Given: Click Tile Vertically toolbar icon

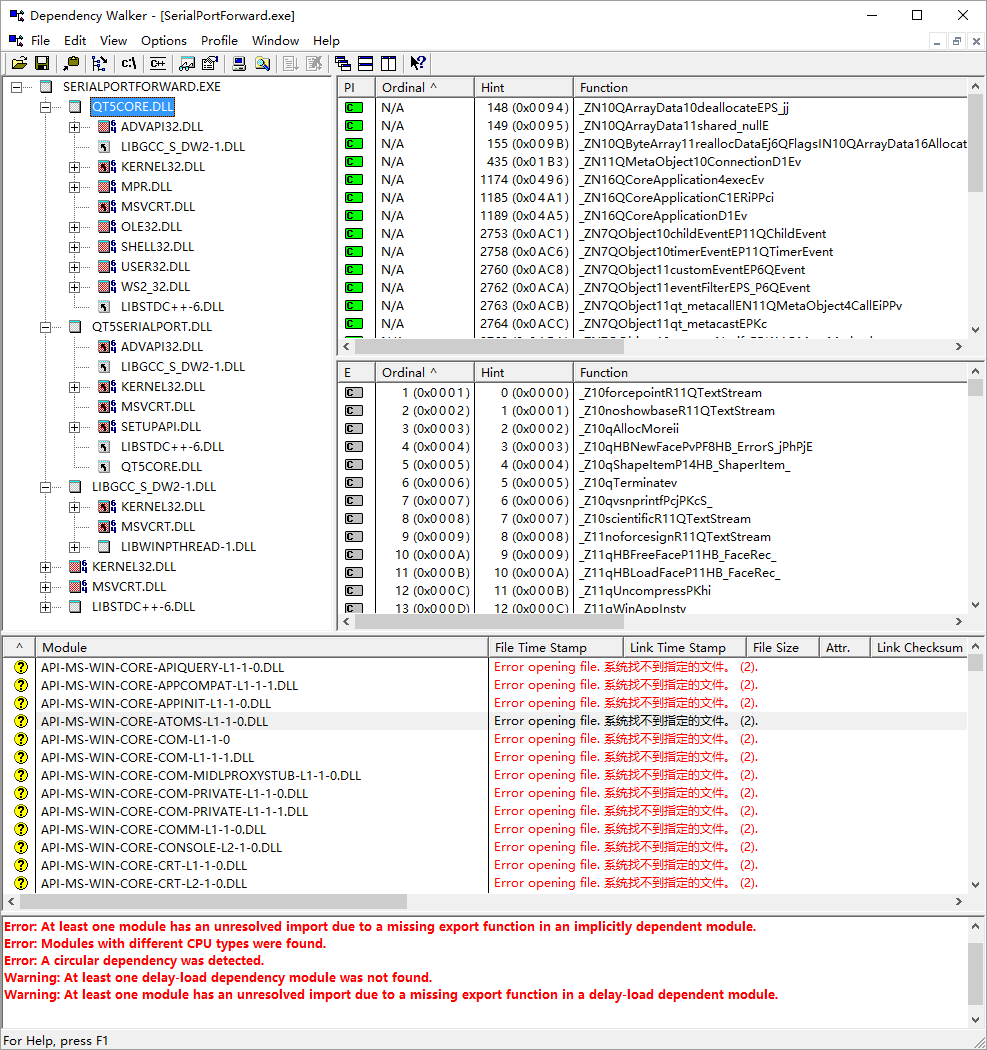Looking at the screenshot, I should (388, 64).
